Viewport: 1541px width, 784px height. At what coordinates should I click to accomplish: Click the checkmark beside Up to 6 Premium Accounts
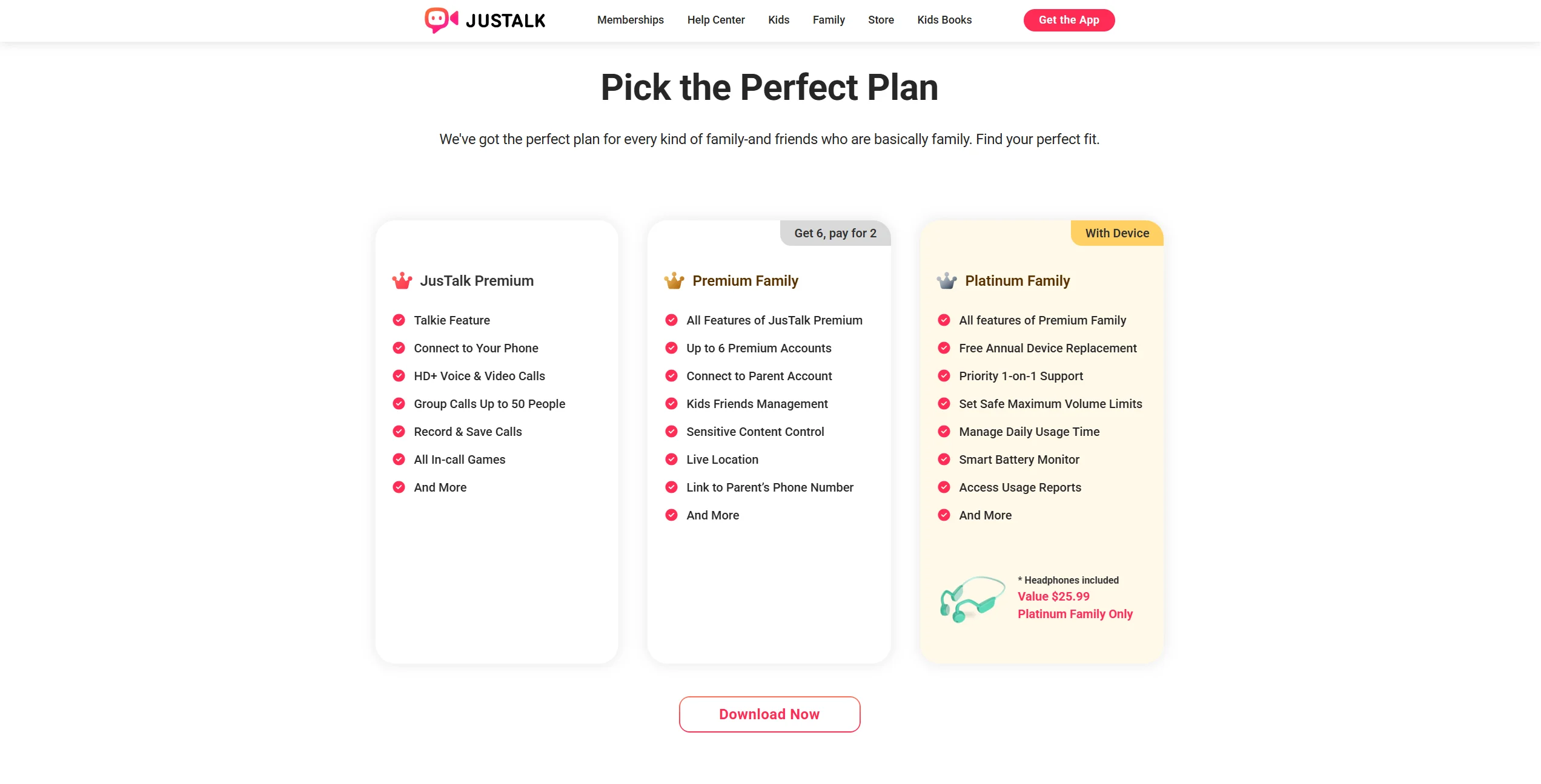tap(671, 348)
